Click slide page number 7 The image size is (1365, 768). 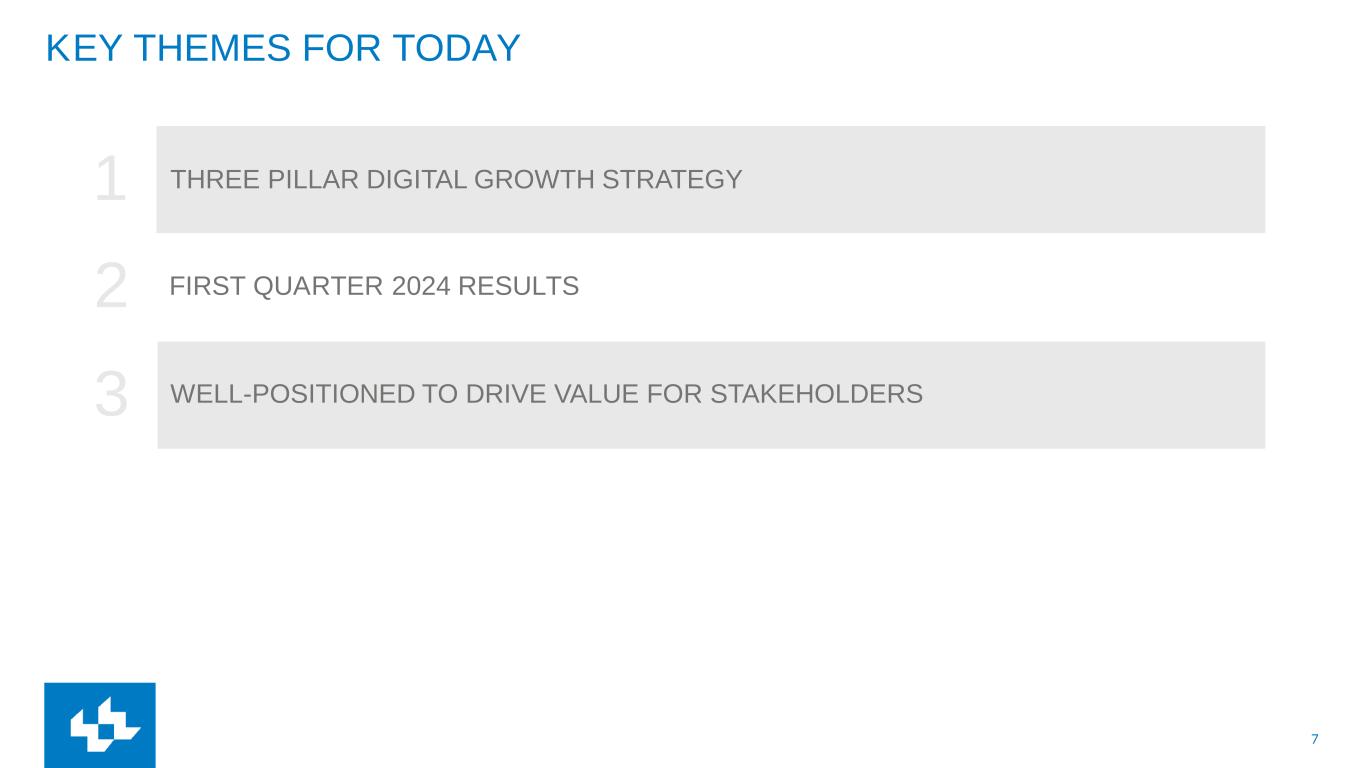1315,739
